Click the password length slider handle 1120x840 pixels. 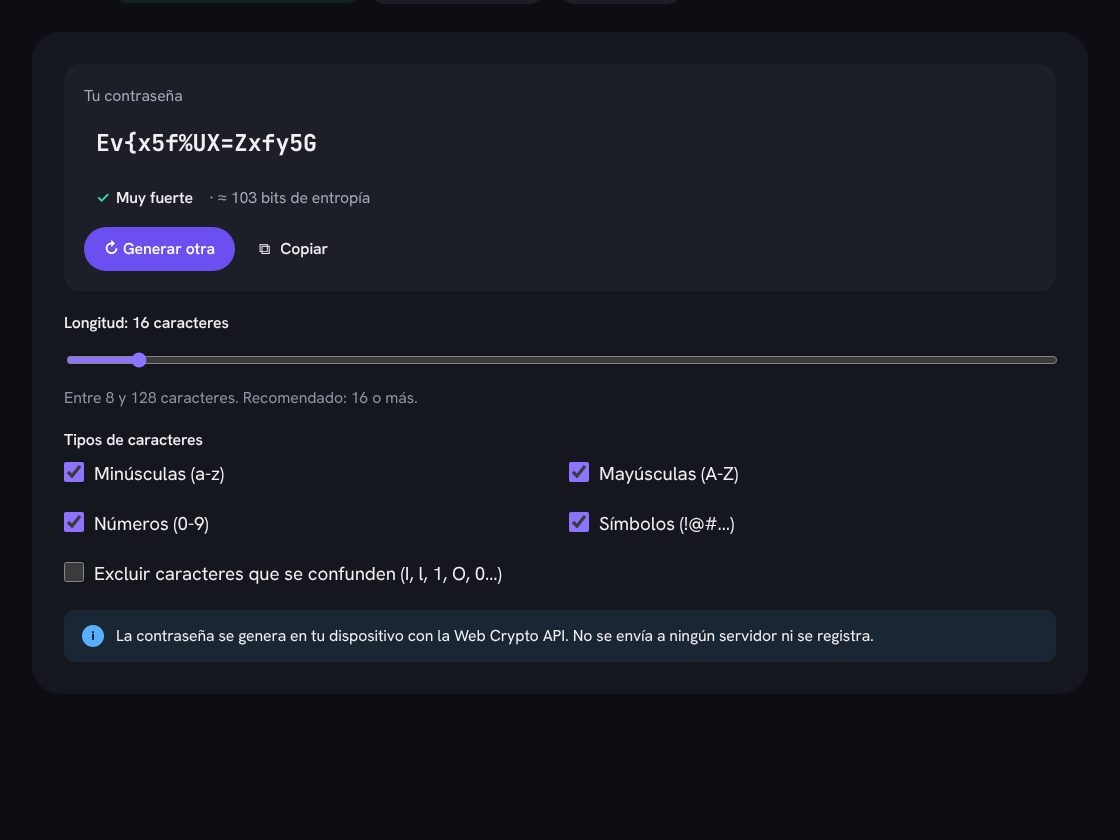coord(139,360)
